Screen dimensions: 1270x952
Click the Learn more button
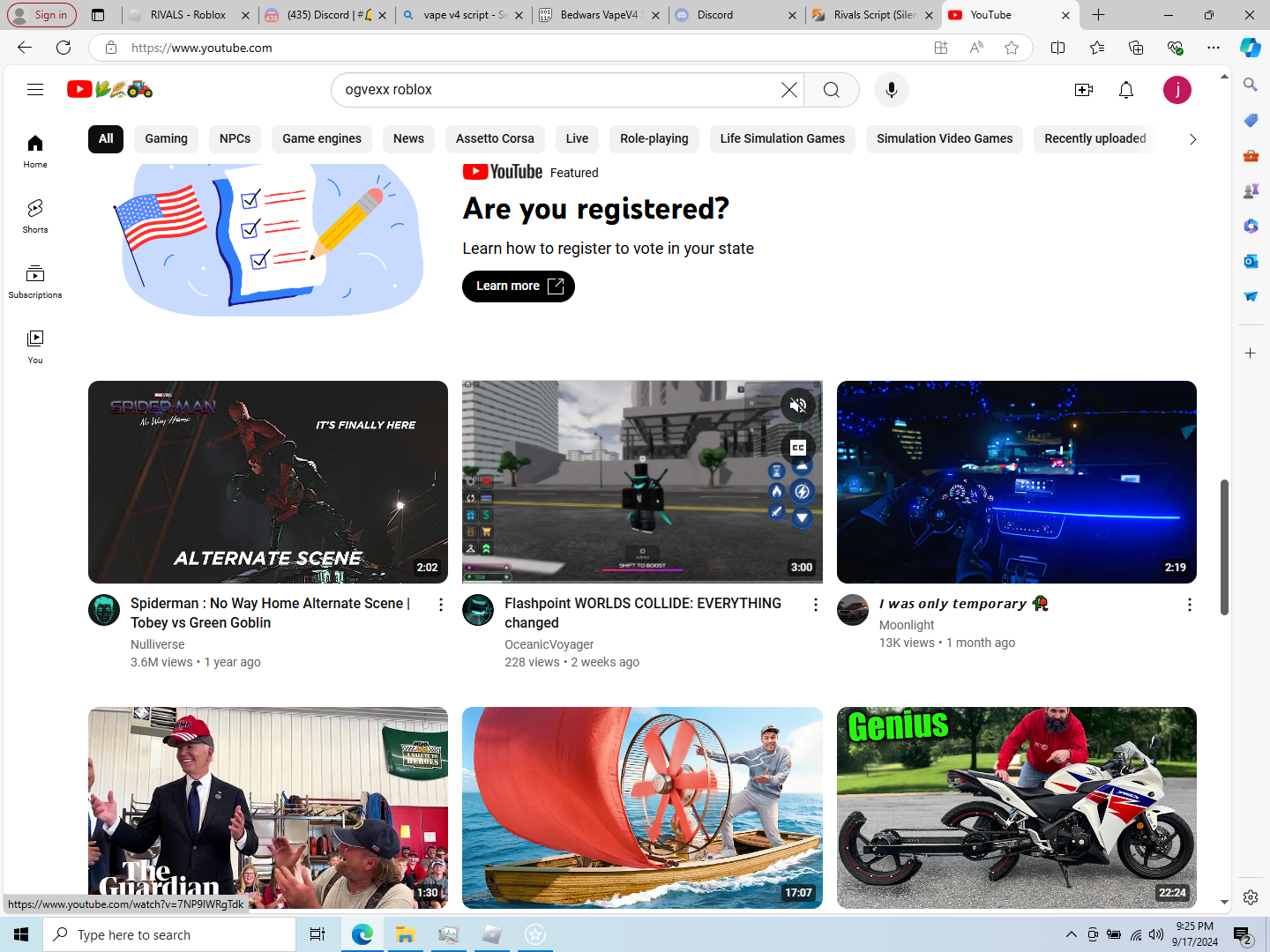pyautogui.click(x=519, y=286)
